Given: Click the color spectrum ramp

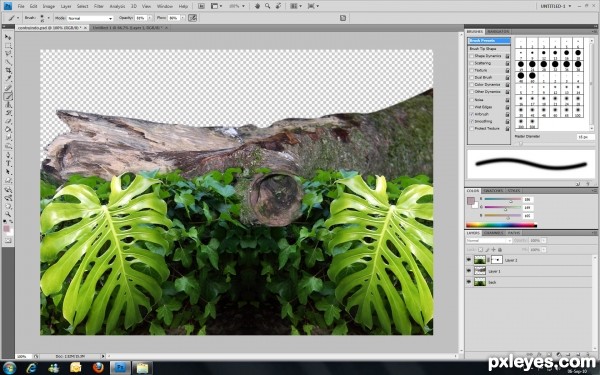Looking at the screenshot, I should 501,225.
